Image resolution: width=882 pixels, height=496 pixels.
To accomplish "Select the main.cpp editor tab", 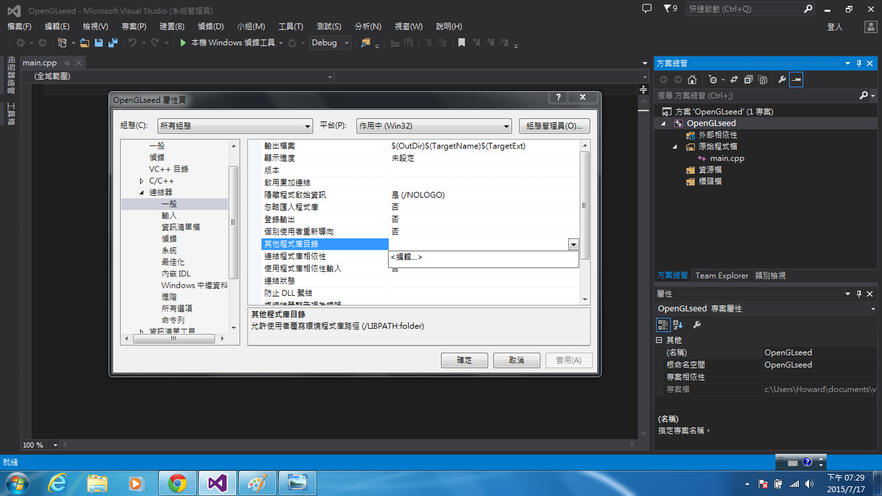I will (x=40, y=62).
